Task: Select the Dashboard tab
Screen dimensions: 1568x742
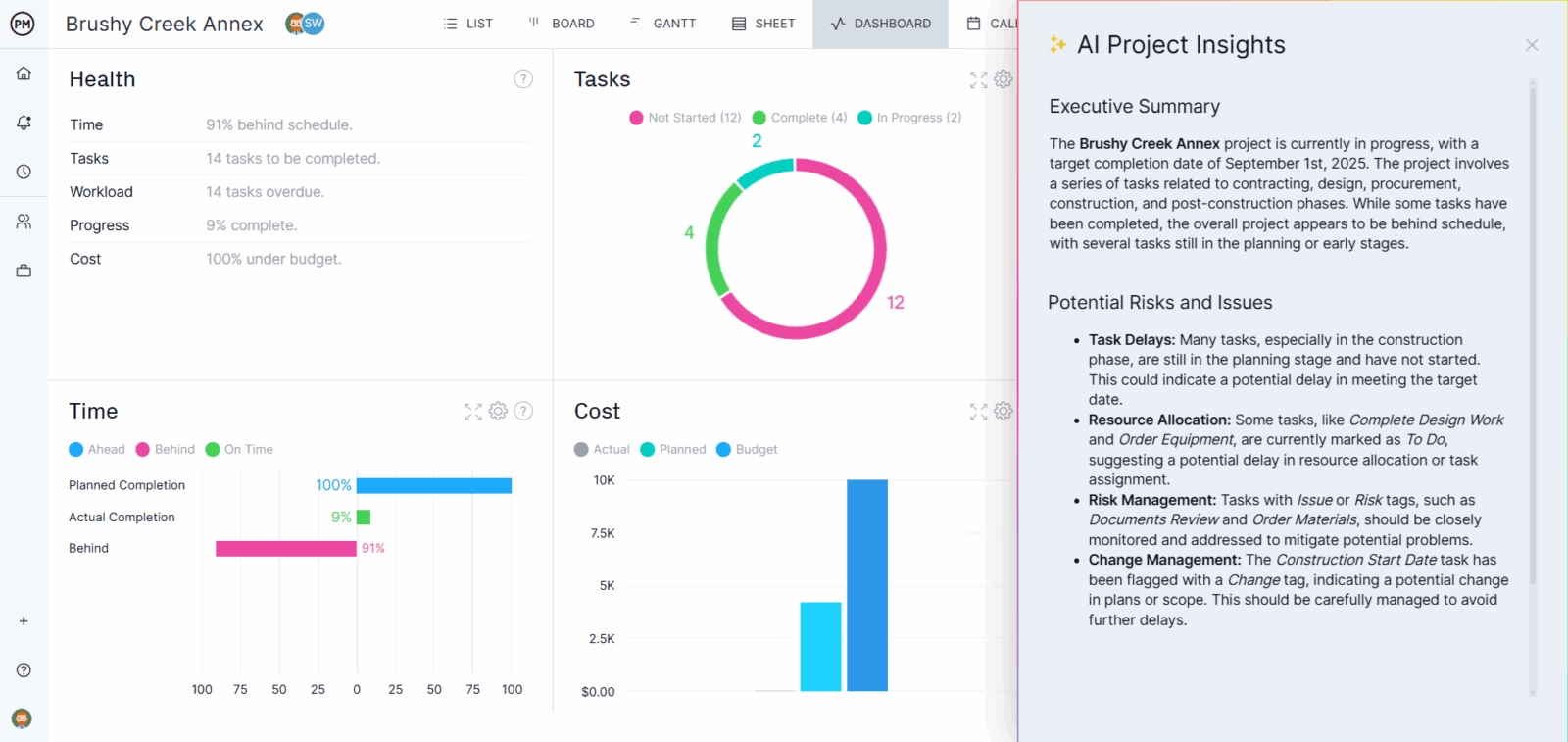Action: point(880,24)
